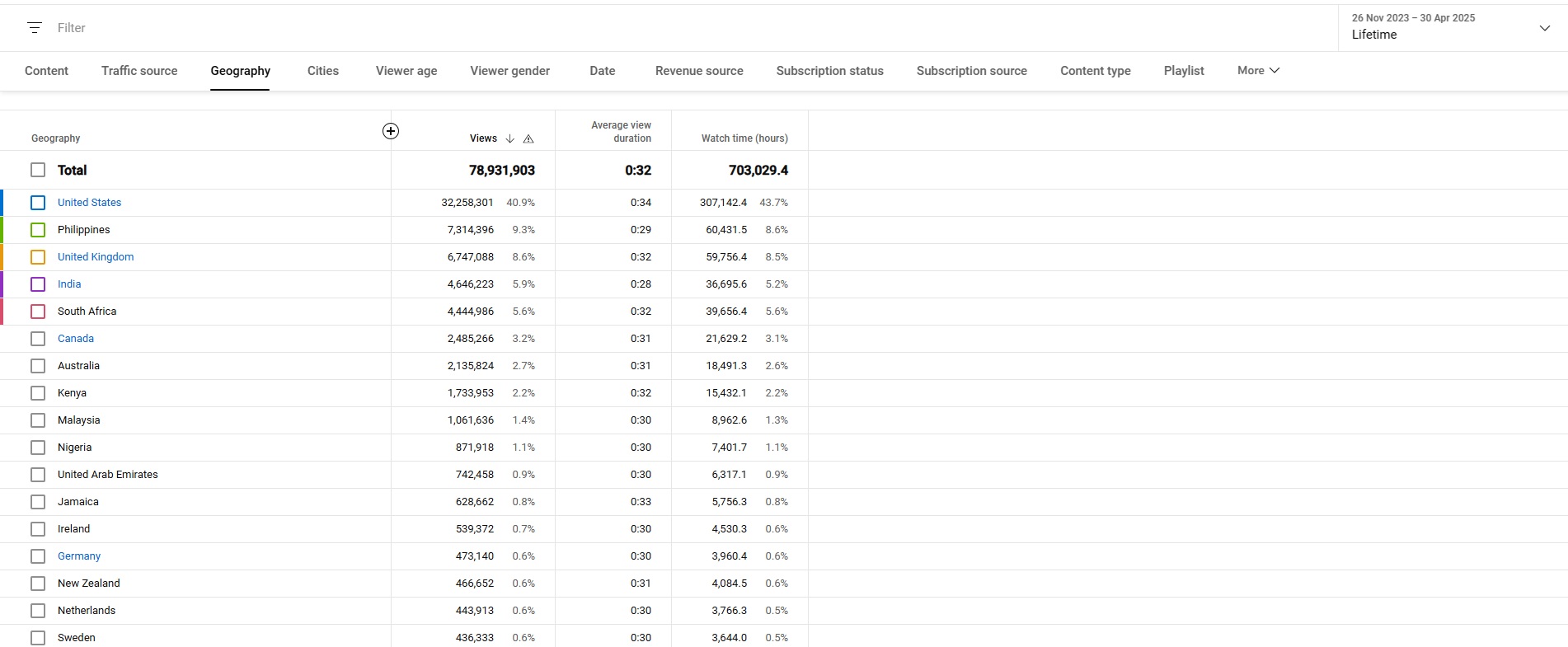The image size is (1568, 647).
Task: Switch to the Content tab
Action: [x=46, y=71]
